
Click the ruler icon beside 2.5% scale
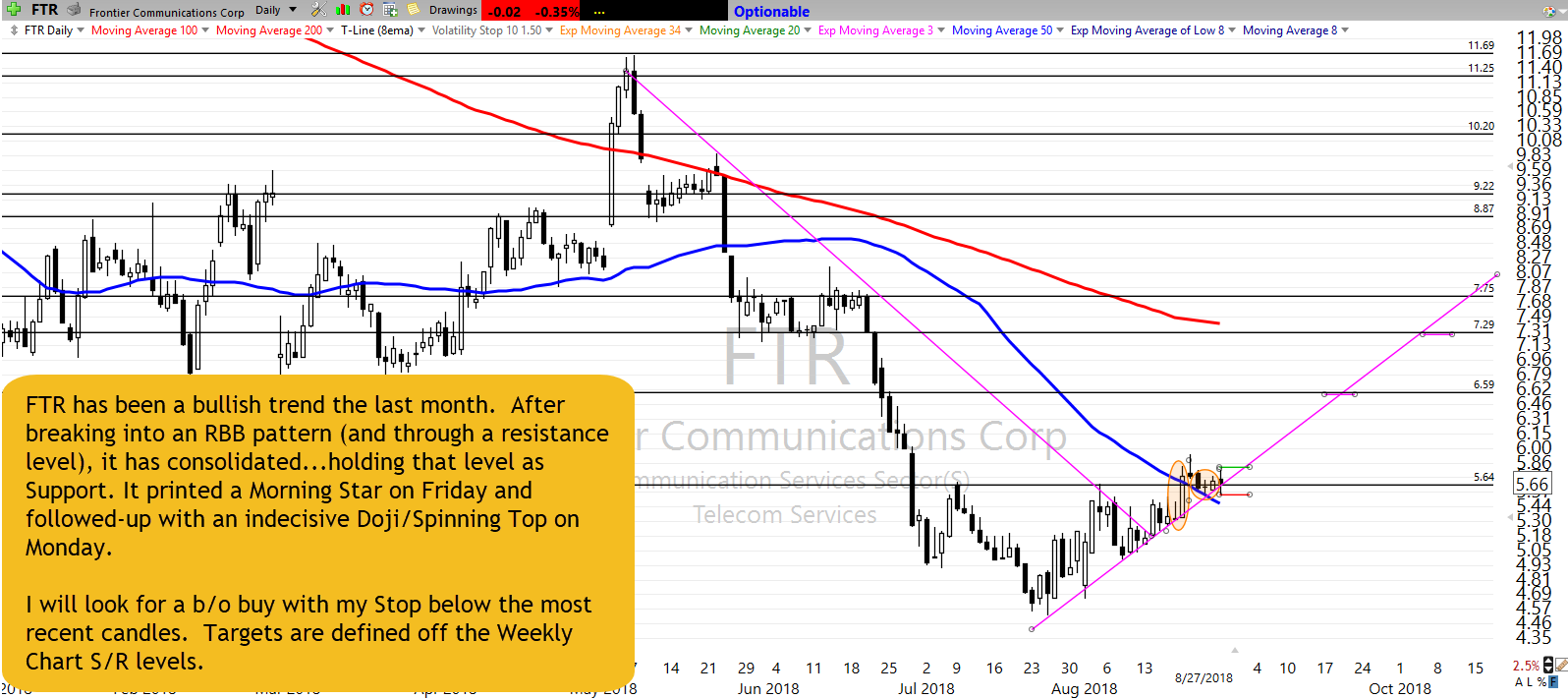coord(1562,666)
